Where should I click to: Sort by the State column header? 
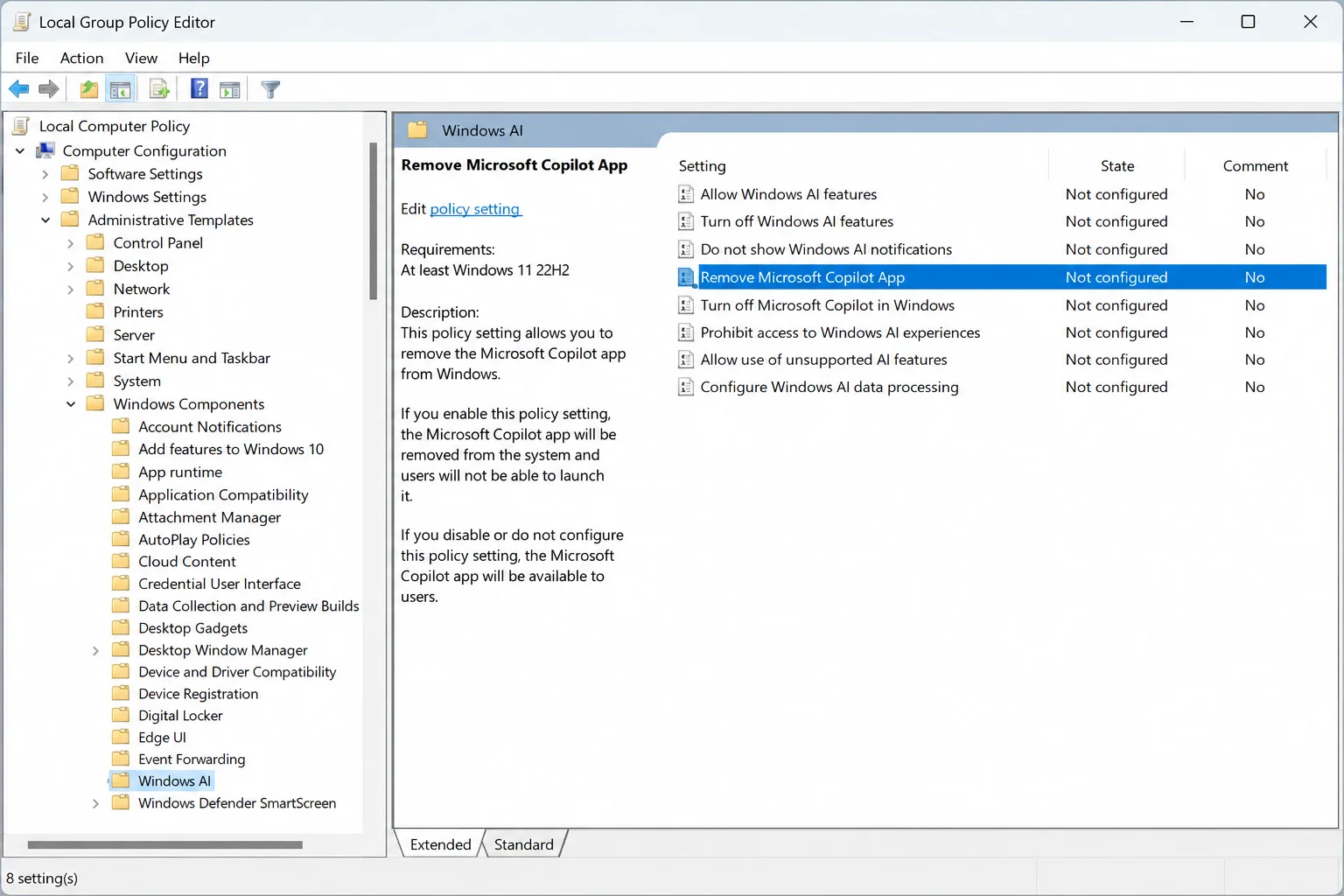click(x=1116, y=165)
